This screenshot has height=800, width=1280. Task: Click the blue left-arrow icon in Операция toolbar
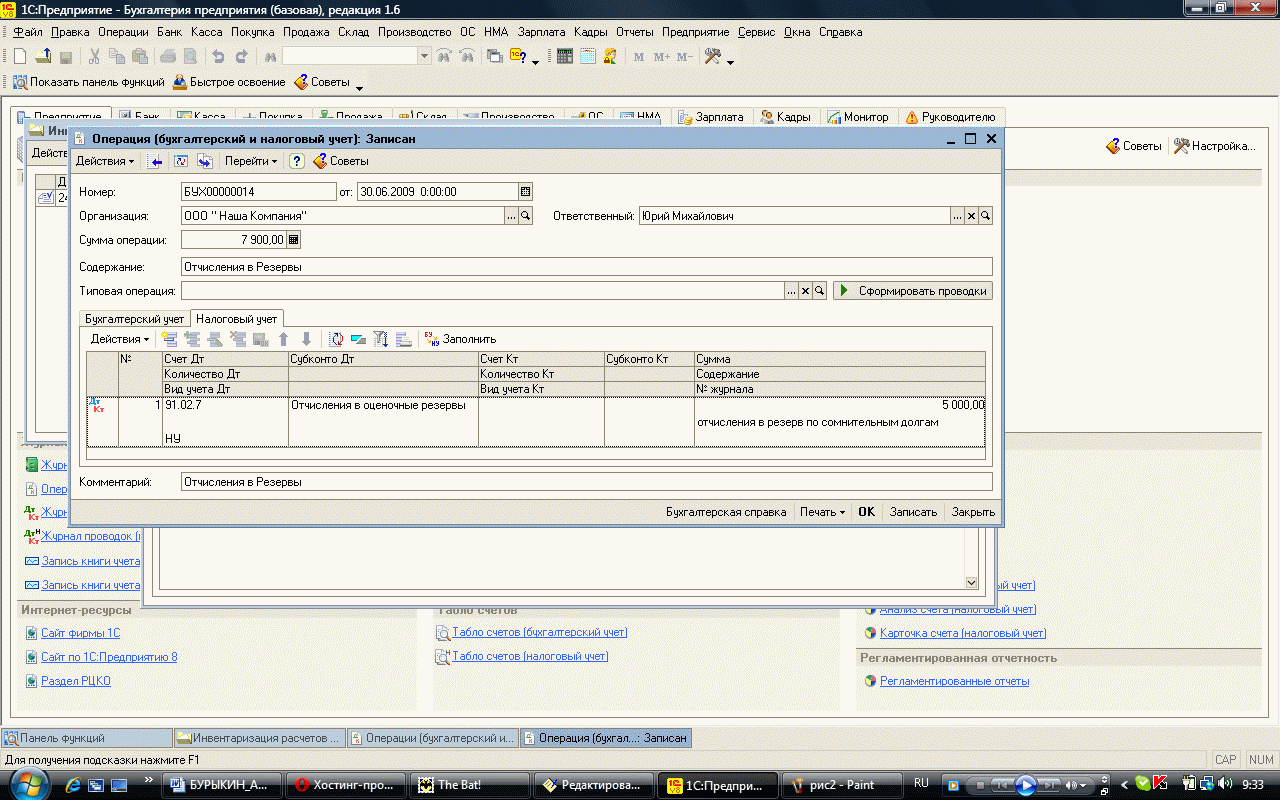point(155,161)
